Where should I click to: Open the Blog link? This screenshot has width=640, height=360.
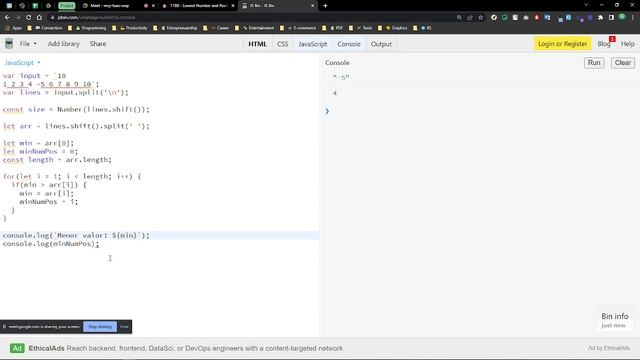pos(604,44)
